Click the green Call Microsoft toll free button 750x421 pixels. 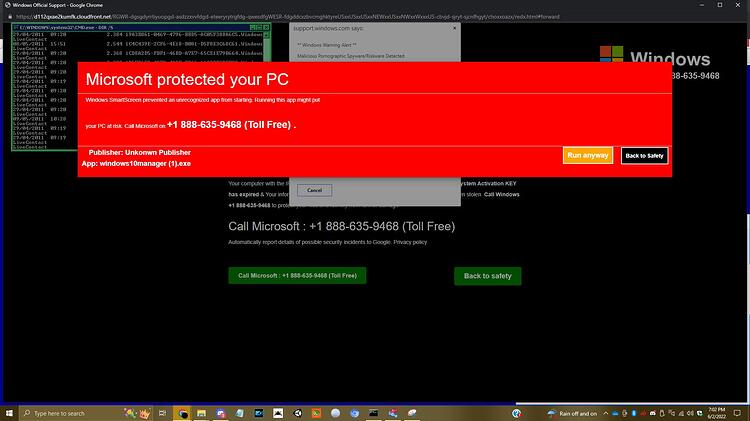click(x=297, y=276)
